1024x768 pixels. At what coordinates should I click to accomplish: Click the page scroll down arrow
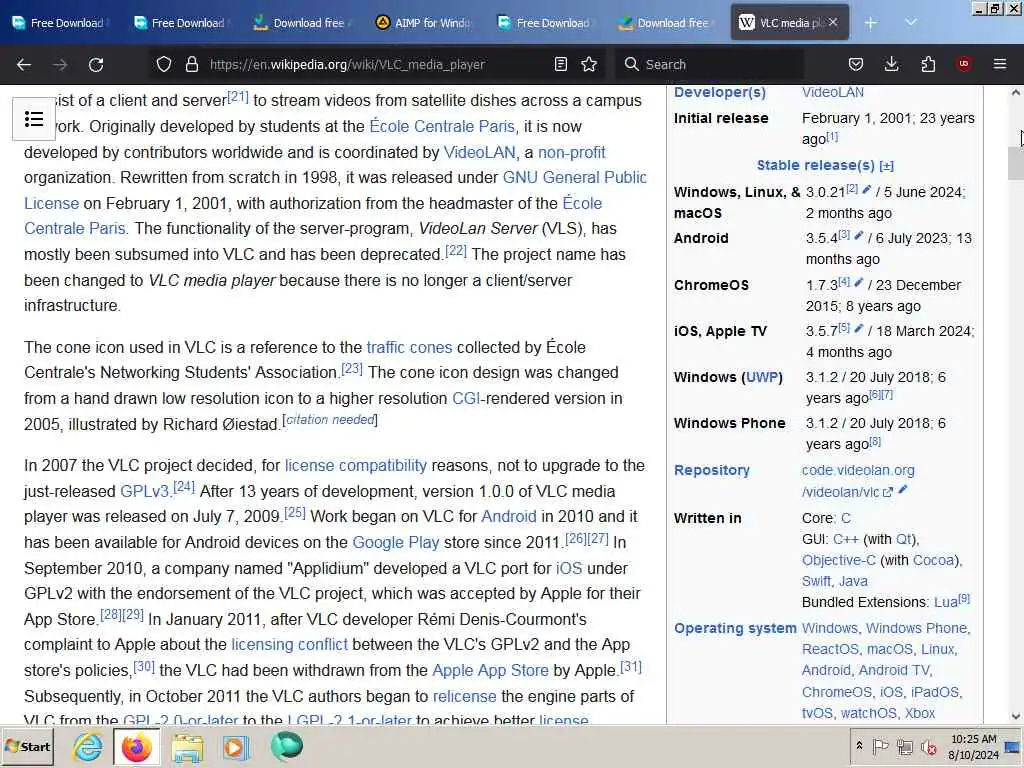point(1016,716)
